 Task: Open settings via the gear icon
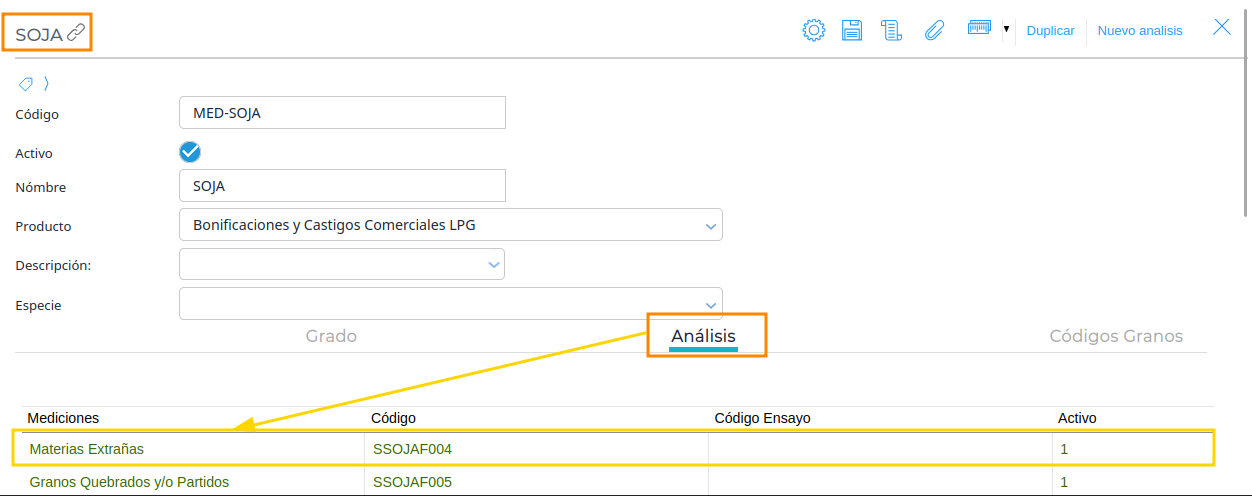coord(814,30)
